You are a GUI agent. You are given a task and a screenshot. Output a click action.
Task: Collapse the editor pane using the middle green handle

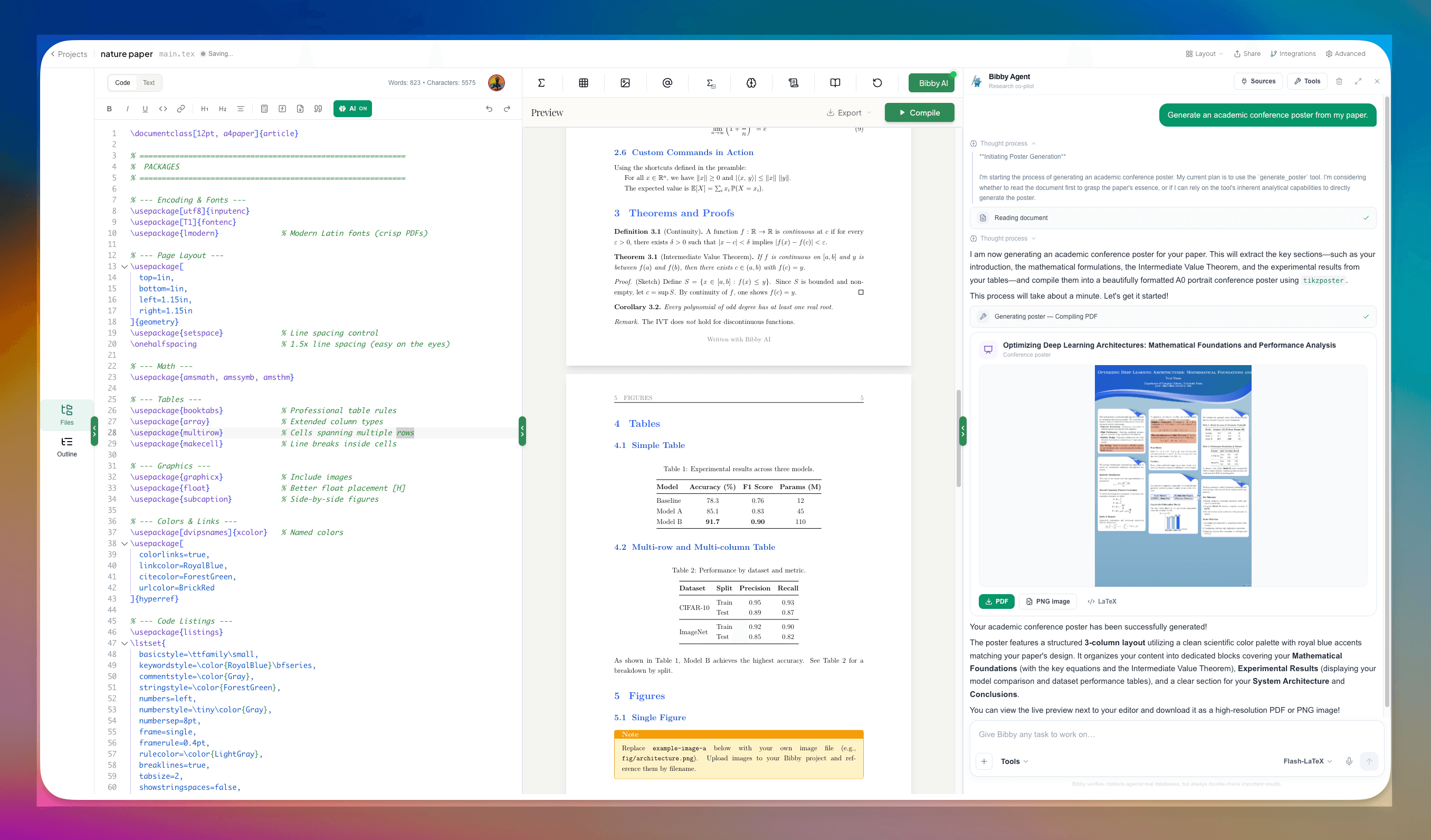tap(522, 431)
